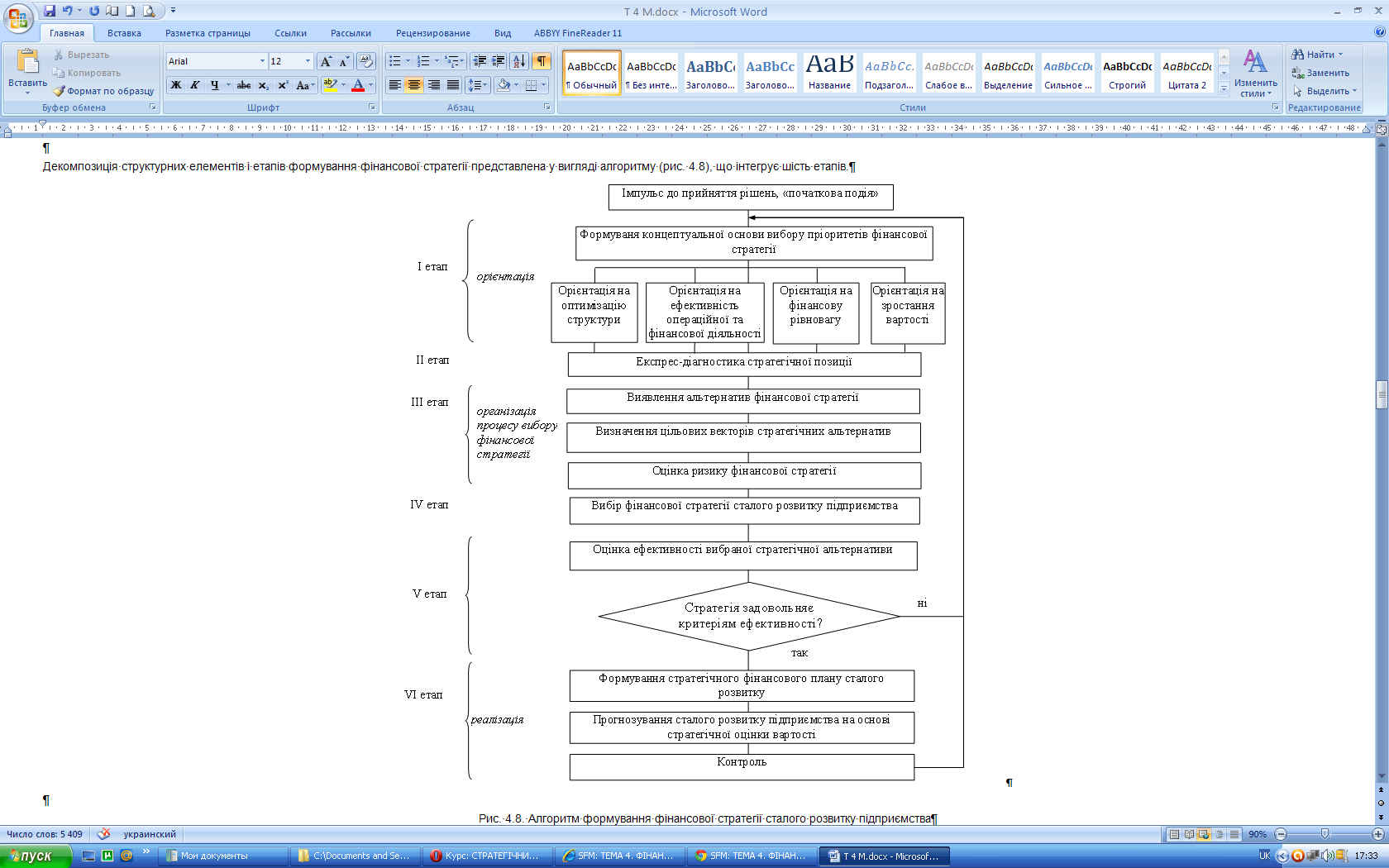Open change case Aa dropdown

(305, 85)
